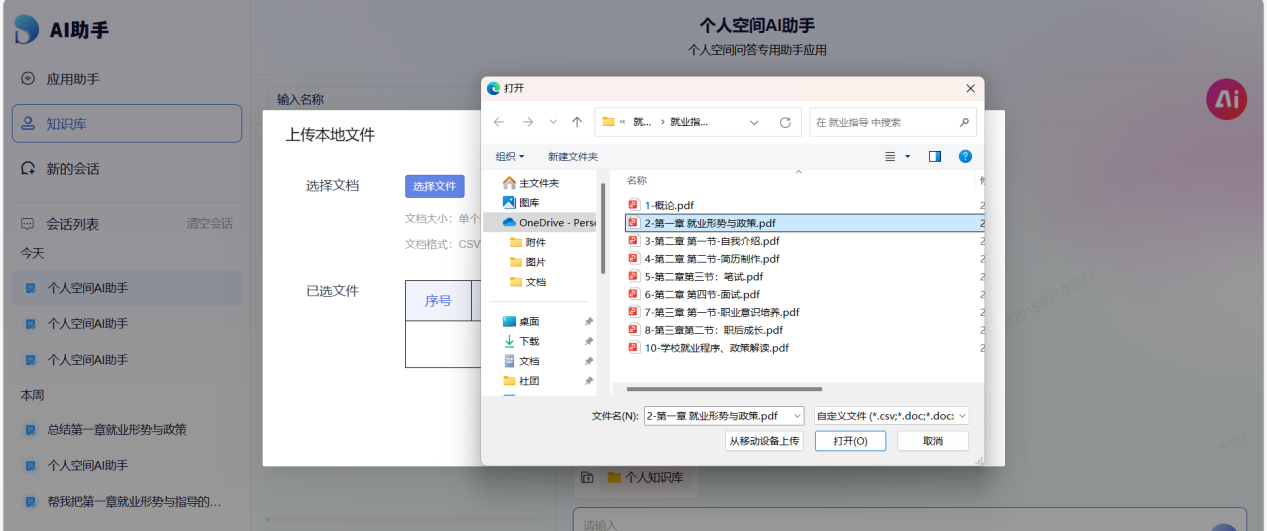
Task: Click the floating Ai avatar icon
Action: coord(1226,99)
